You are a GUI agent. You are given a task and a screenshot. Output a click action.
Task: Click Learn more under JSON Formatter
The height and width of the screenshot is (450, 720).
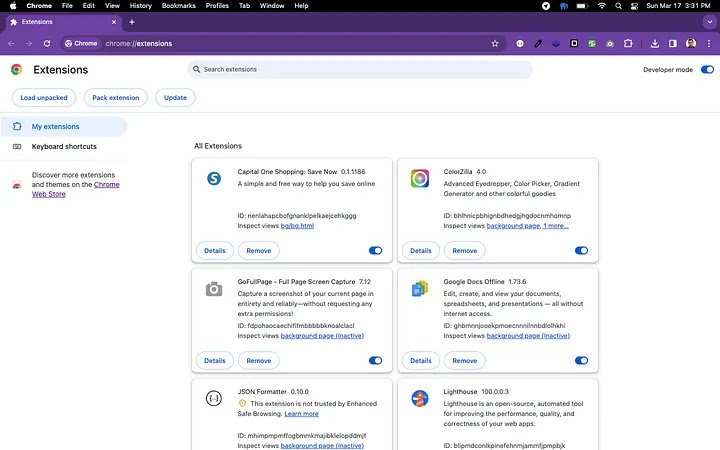301,414
